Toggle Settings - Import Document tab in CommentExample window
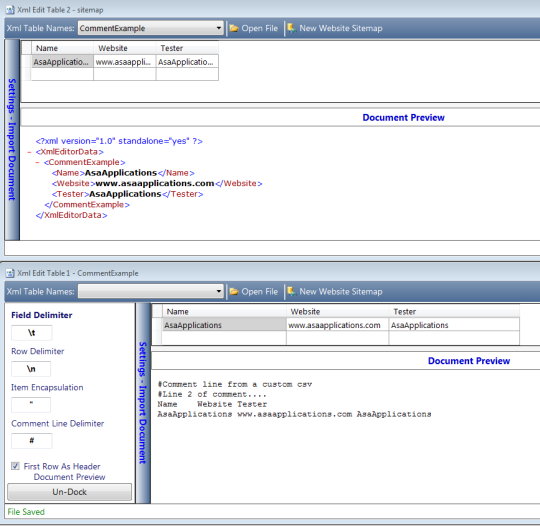Image resolution: width=540 pixels, height=526 pixels. 143,403
